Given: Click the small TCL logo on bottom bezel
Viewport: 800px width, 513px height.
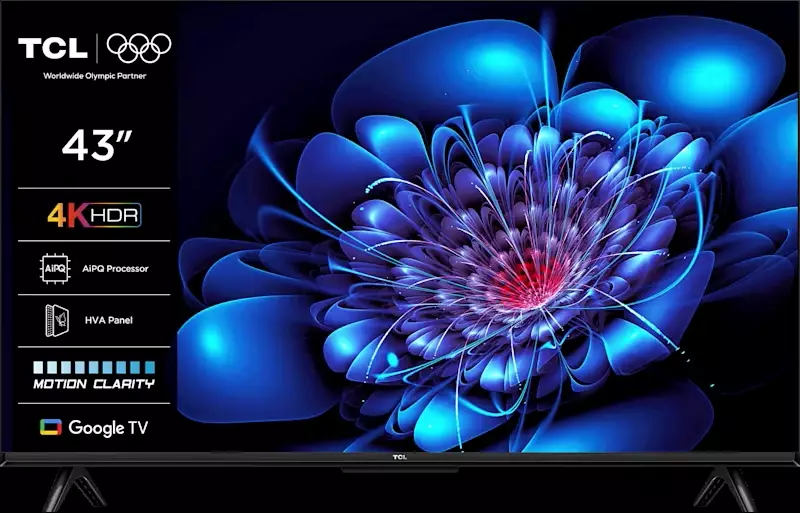Looking at the screenshot, I should [400, 456].
